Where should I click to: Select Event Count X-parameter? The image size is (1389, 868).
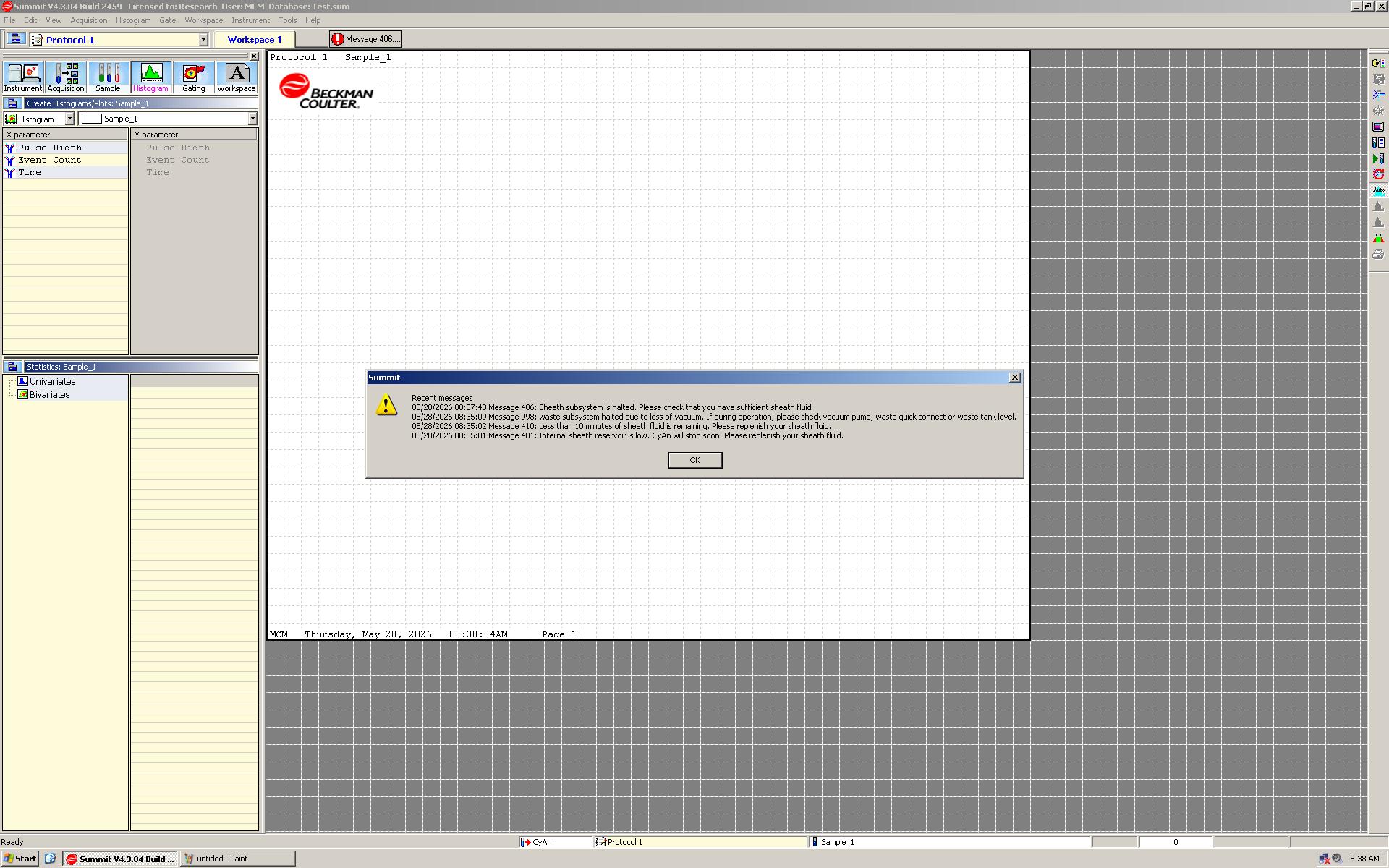coord(65,161)
